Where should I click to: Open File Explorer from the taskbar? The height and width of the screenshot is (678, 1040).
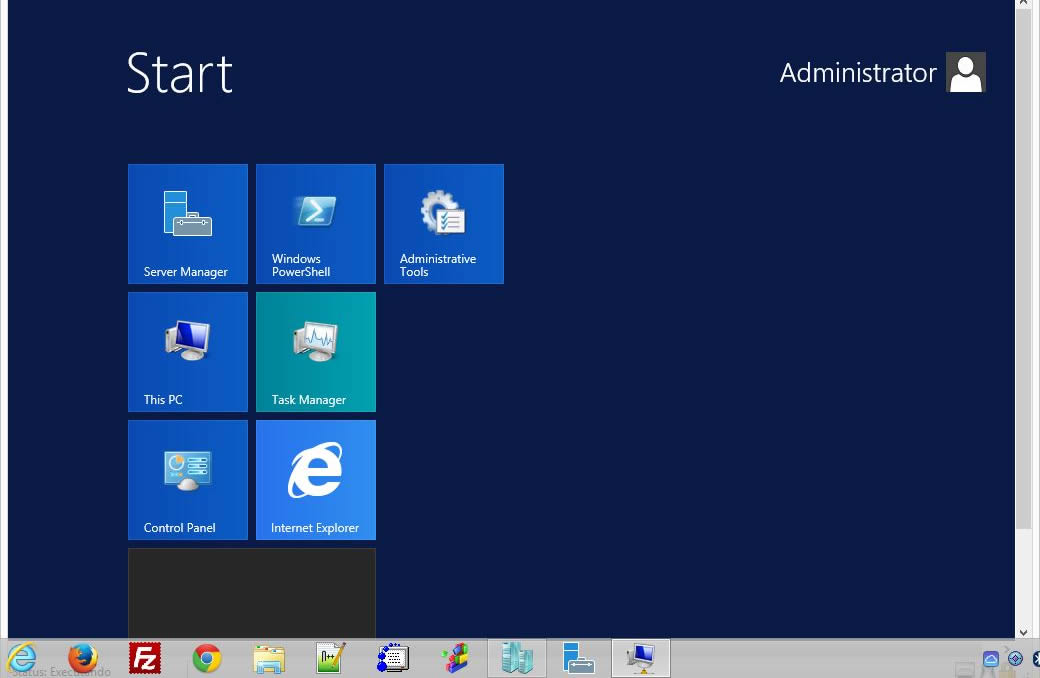268,657
